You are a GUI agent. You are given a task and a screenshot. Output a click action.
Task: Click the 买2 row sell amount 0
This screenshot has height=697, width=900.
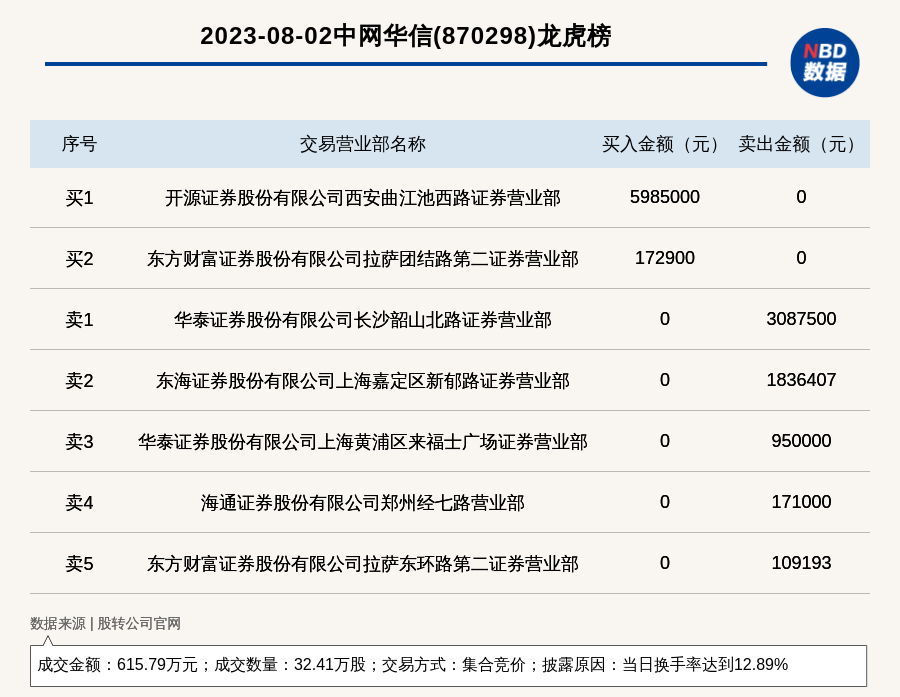pos(801,258)
